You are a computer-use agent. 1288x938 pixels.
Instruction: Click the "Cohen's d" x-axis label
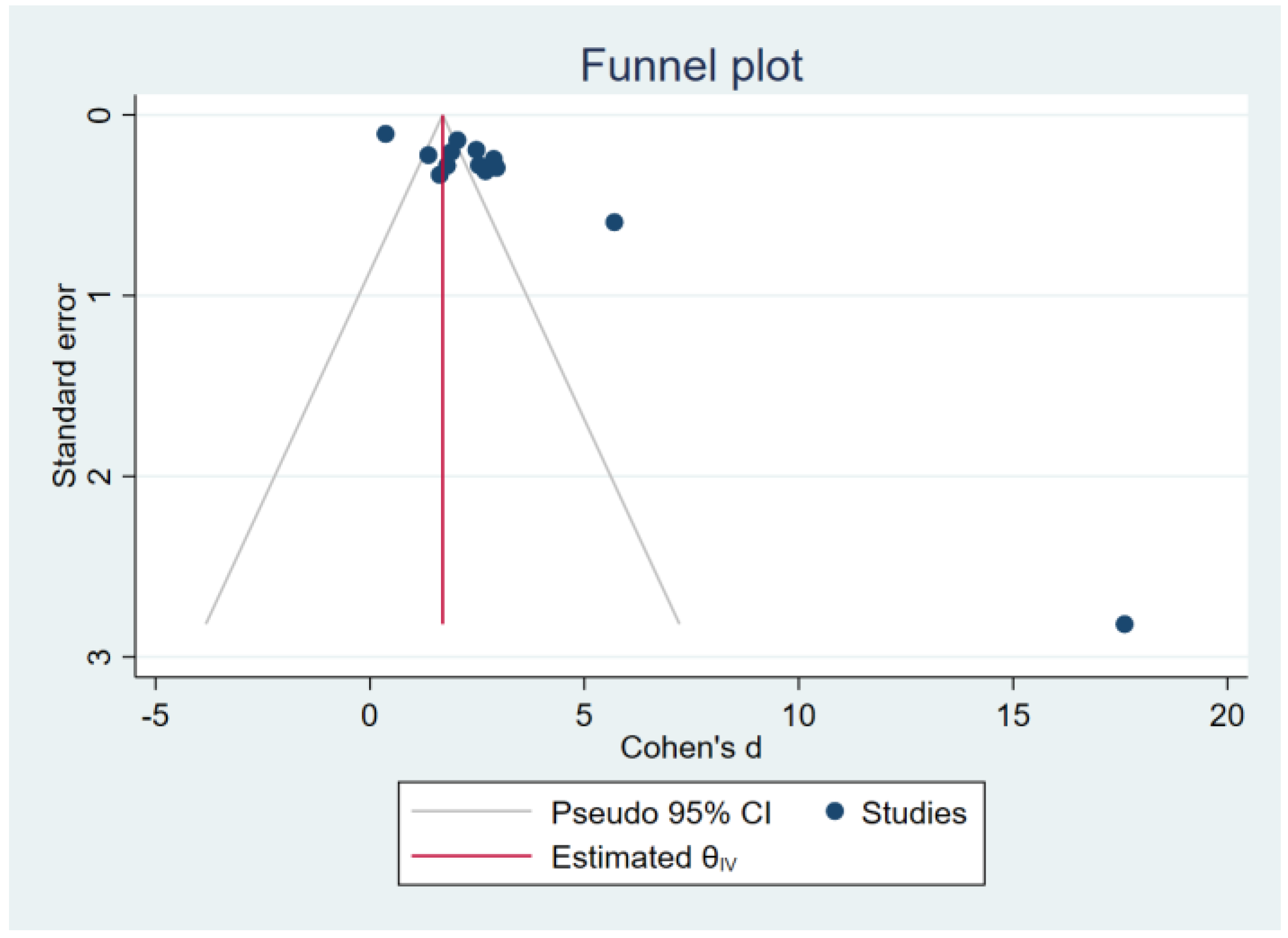point(691,748)
